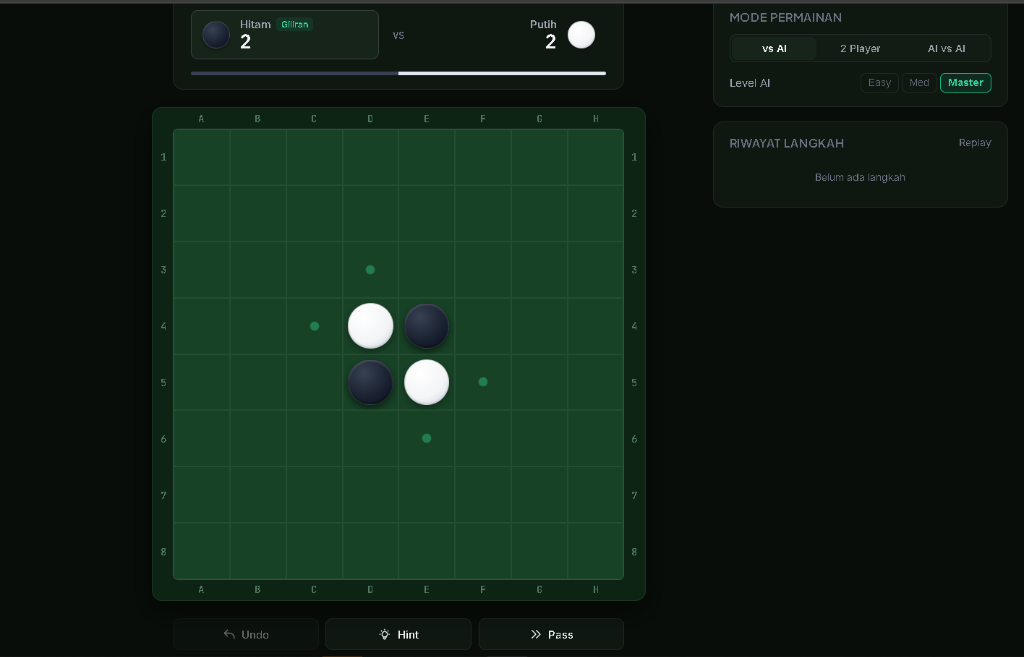Click the vs label between players
The width and height of the screenshot is (1024, 657).
(398, 35)
